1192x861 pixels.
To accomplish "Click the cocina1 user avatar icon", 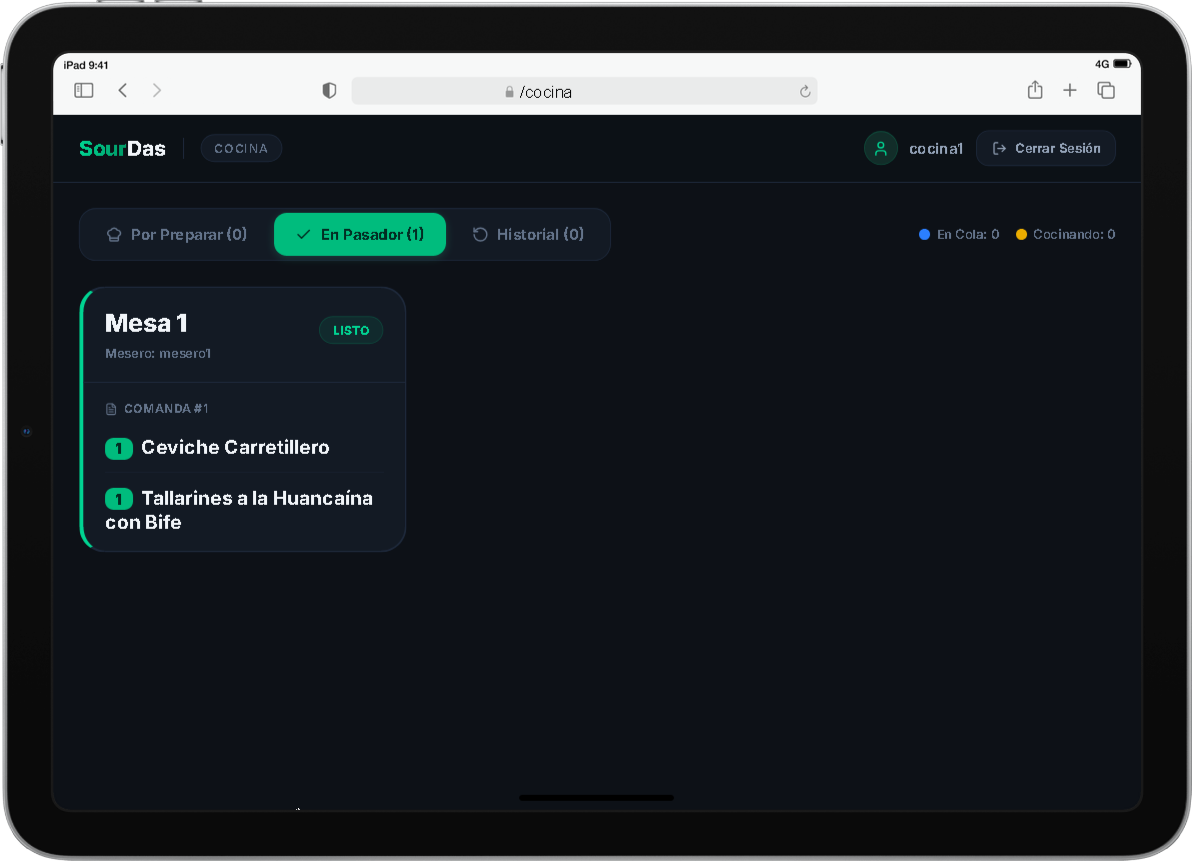I will [880, 148].
